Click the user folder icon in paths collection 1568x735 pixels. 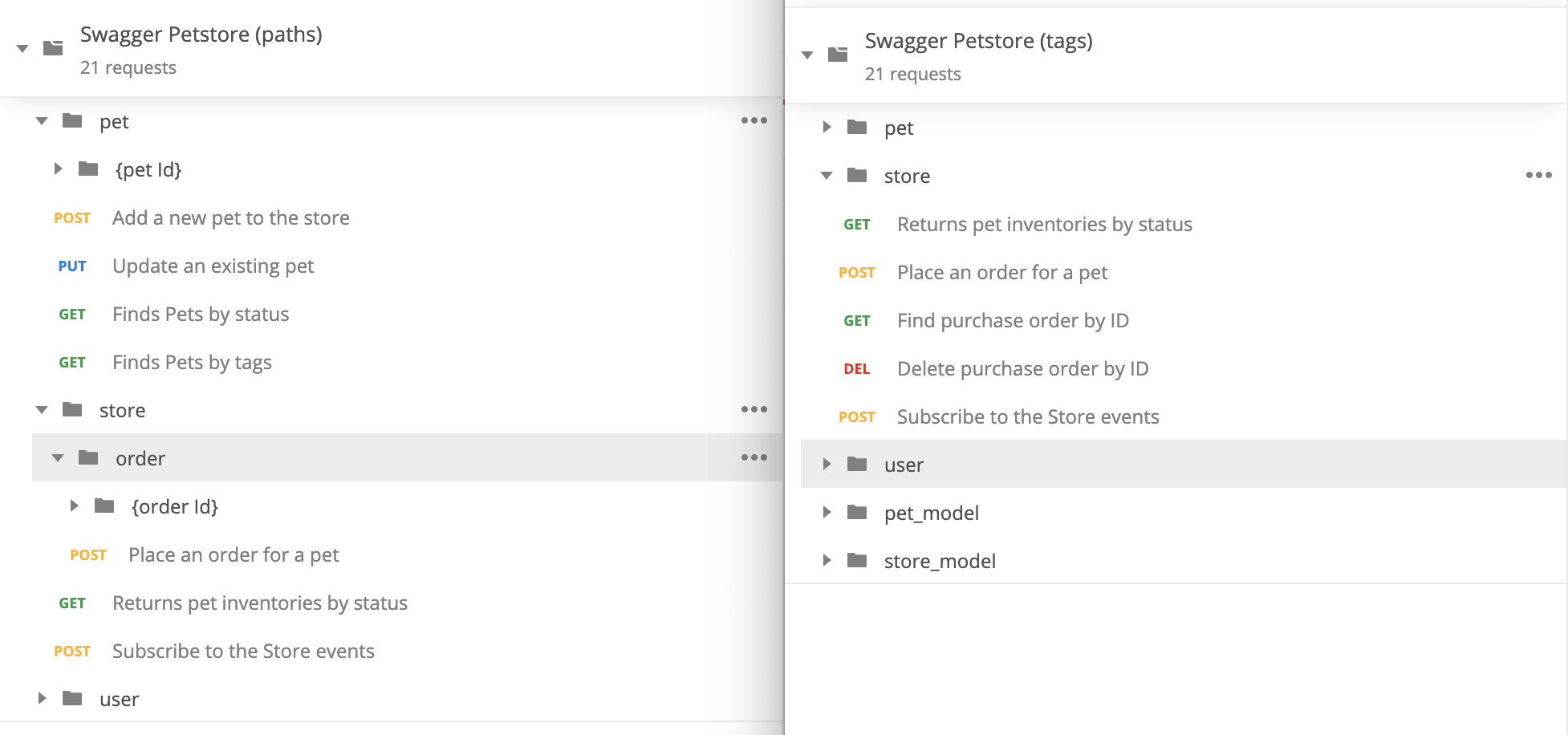[x=72, y=698]
